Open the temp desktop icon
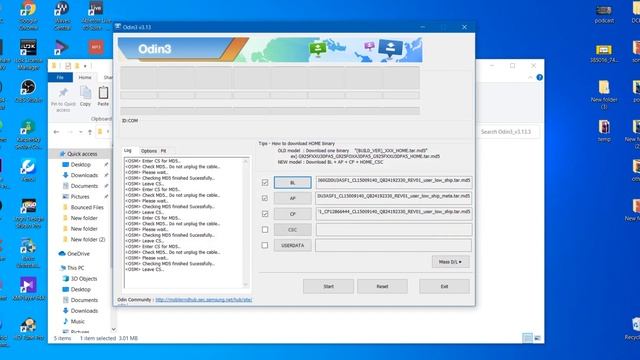Image resolution: width=640 pixels, height=360 pixels. tap(604, 131)
